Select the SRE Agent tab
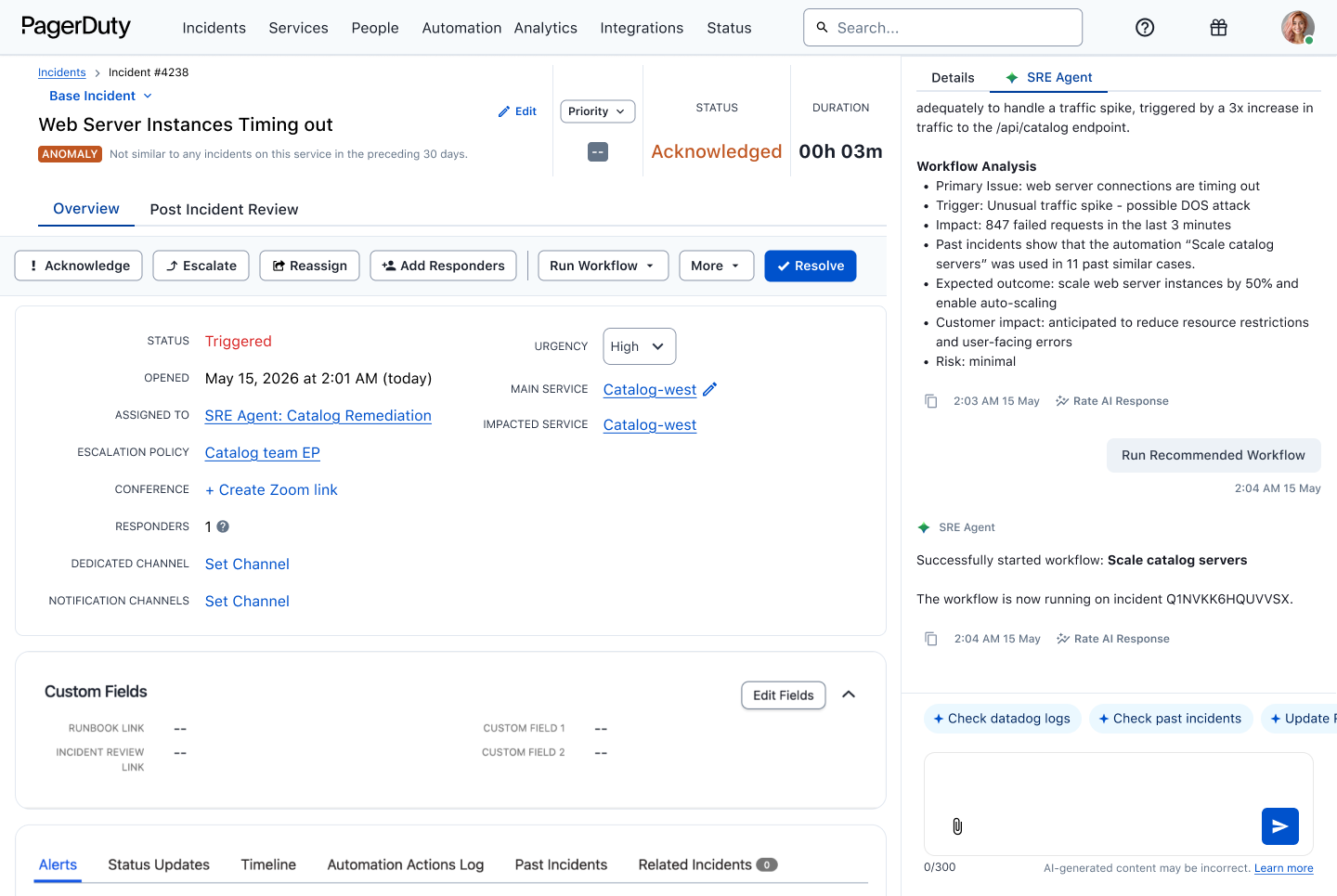 pyautogui.click(x=1049, y=78)
